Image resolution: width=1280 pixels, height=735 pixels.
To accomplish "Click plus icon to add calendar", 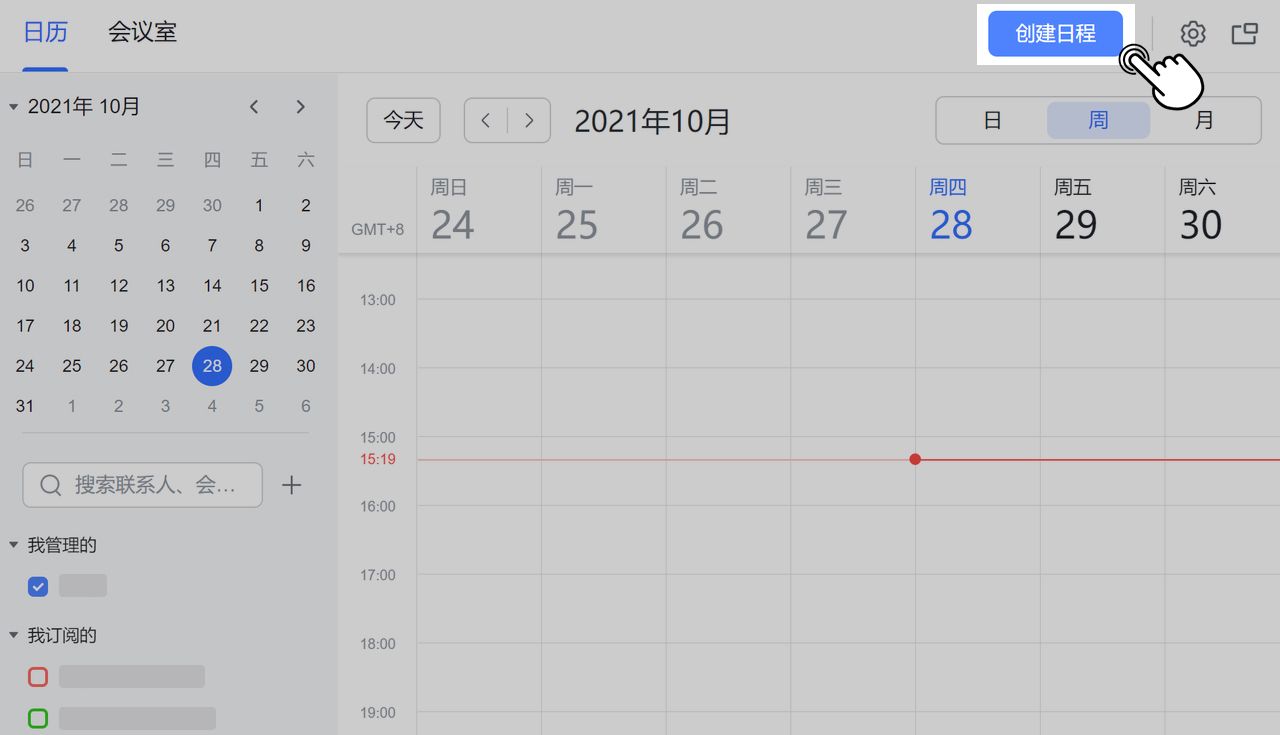I will point(291,485).
